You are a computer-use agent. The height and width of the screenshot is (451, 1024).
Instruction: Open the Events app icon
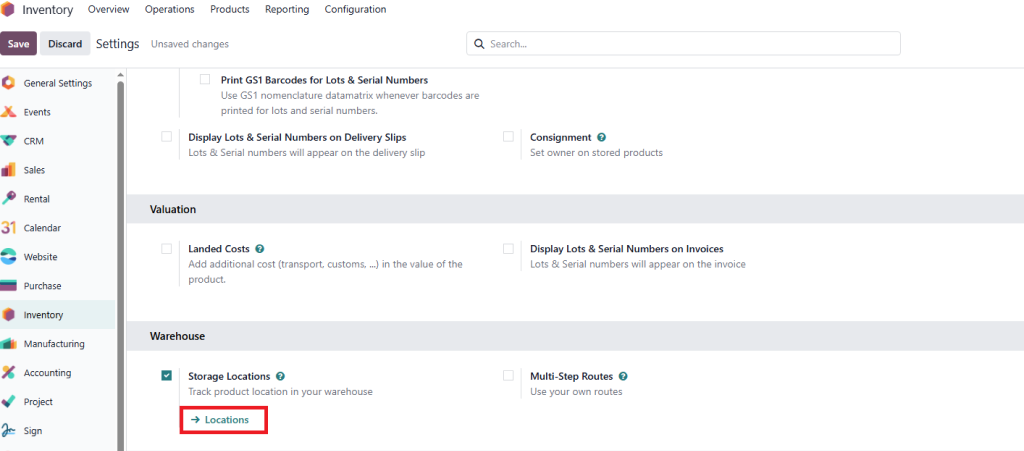[x=9, y=112]
